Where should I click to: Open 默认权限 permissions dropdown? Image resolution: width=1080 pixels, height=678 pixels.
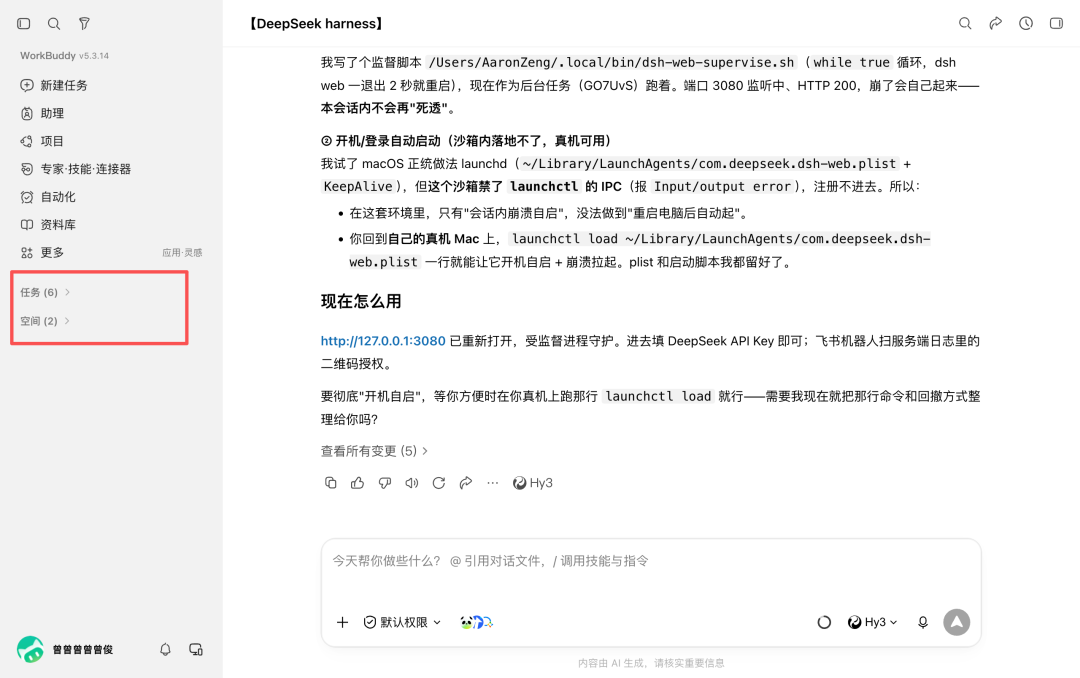click(x=402, y=622)
